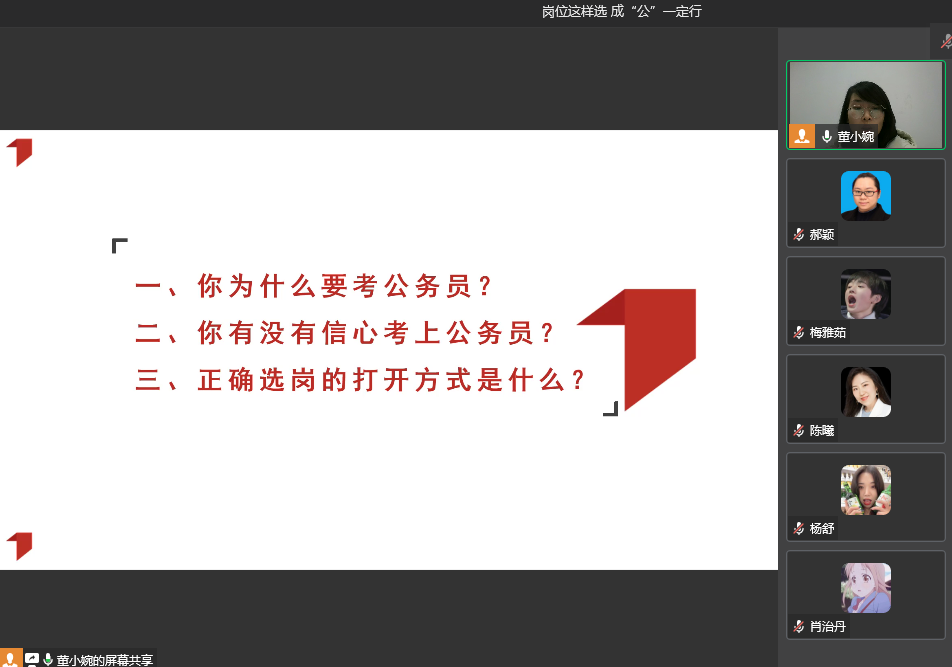Click the muted mic icon beside 陈曦
Screen dimensions: 952x667
799,431
